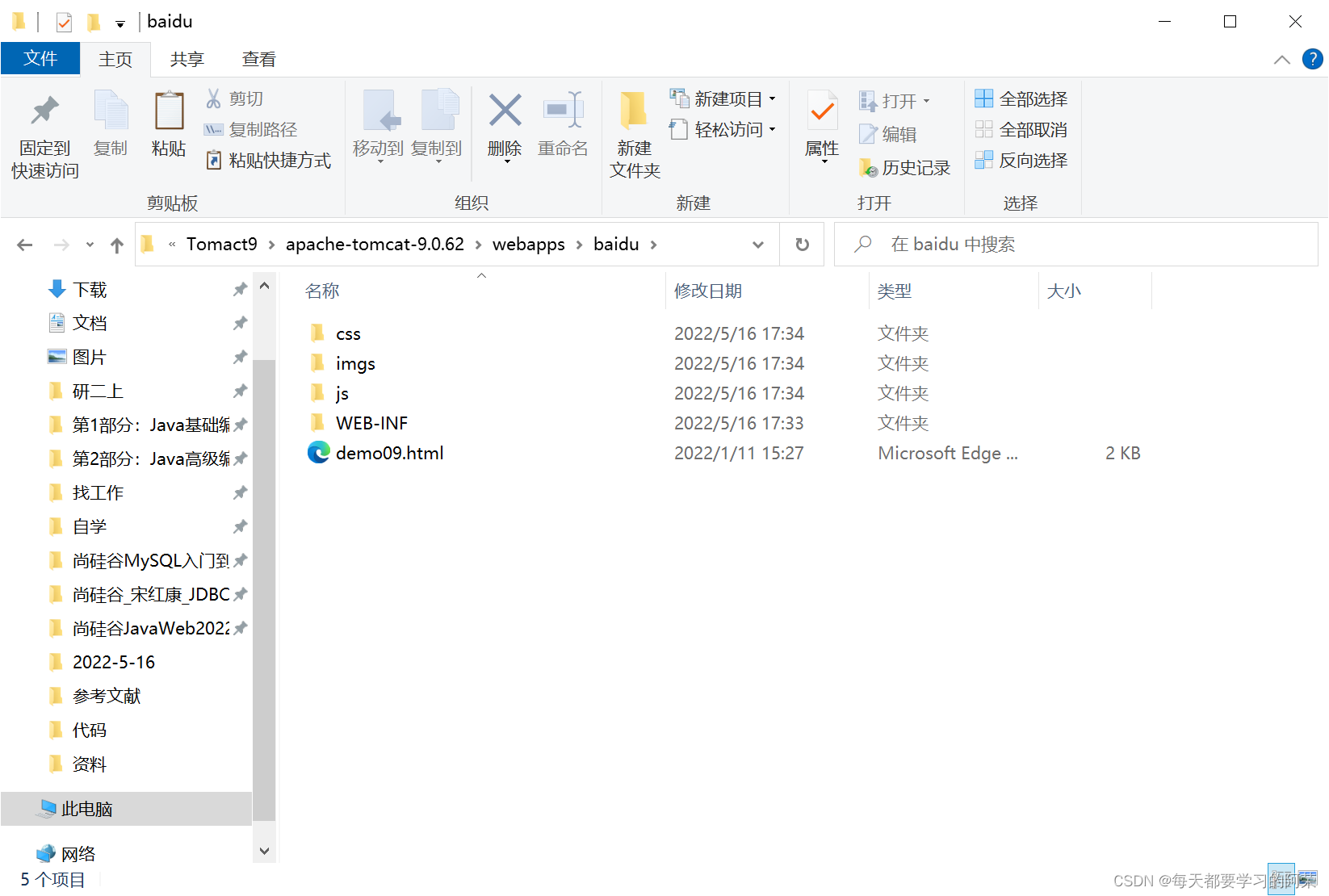Go forward with the right arrow
Image resolution: width=1329 pixels, height=896 pixels.
pos(61,245)
